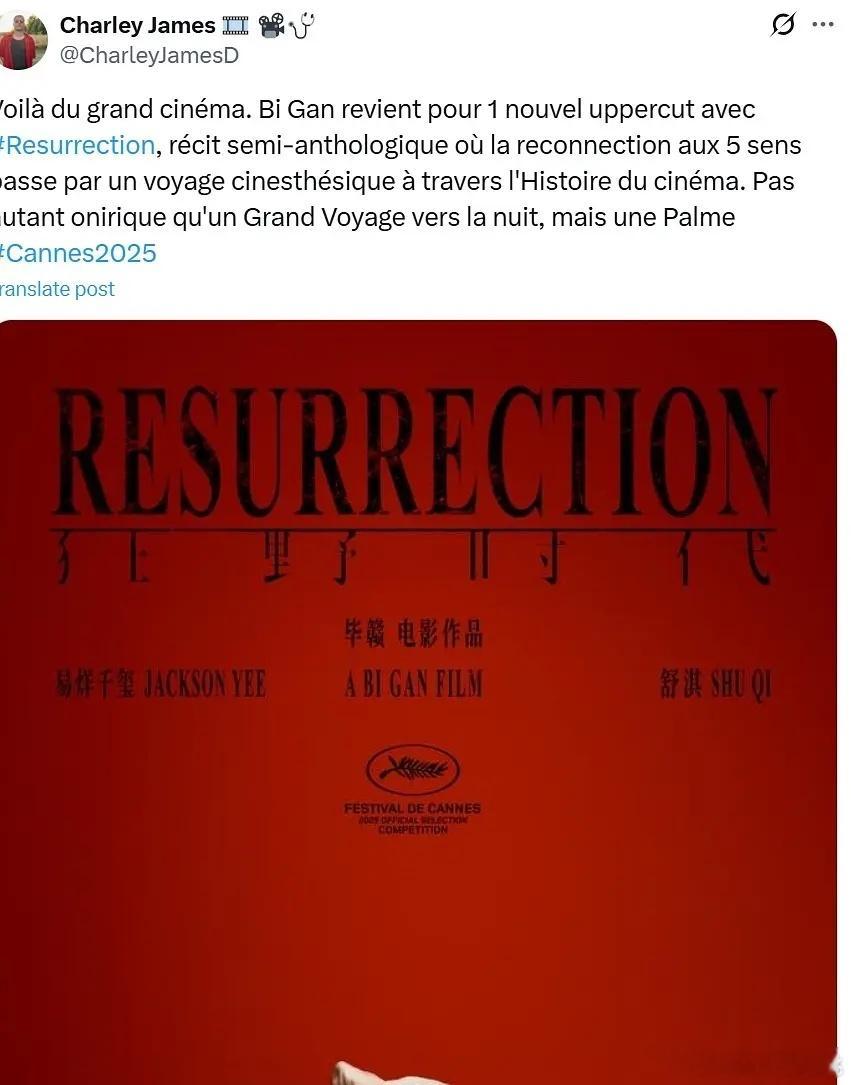Open the @CharleyJamesD handle link
The height and width of the screenshot is (1085, 851).
point(149,55)
